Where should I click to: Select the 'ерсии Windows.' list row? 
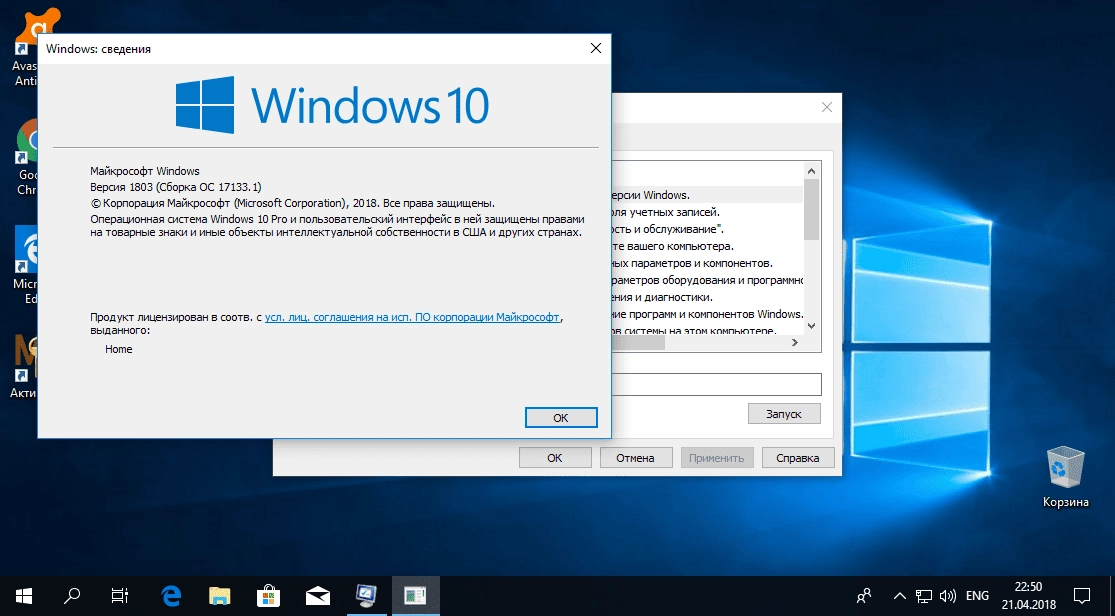(x=707, y=195)
